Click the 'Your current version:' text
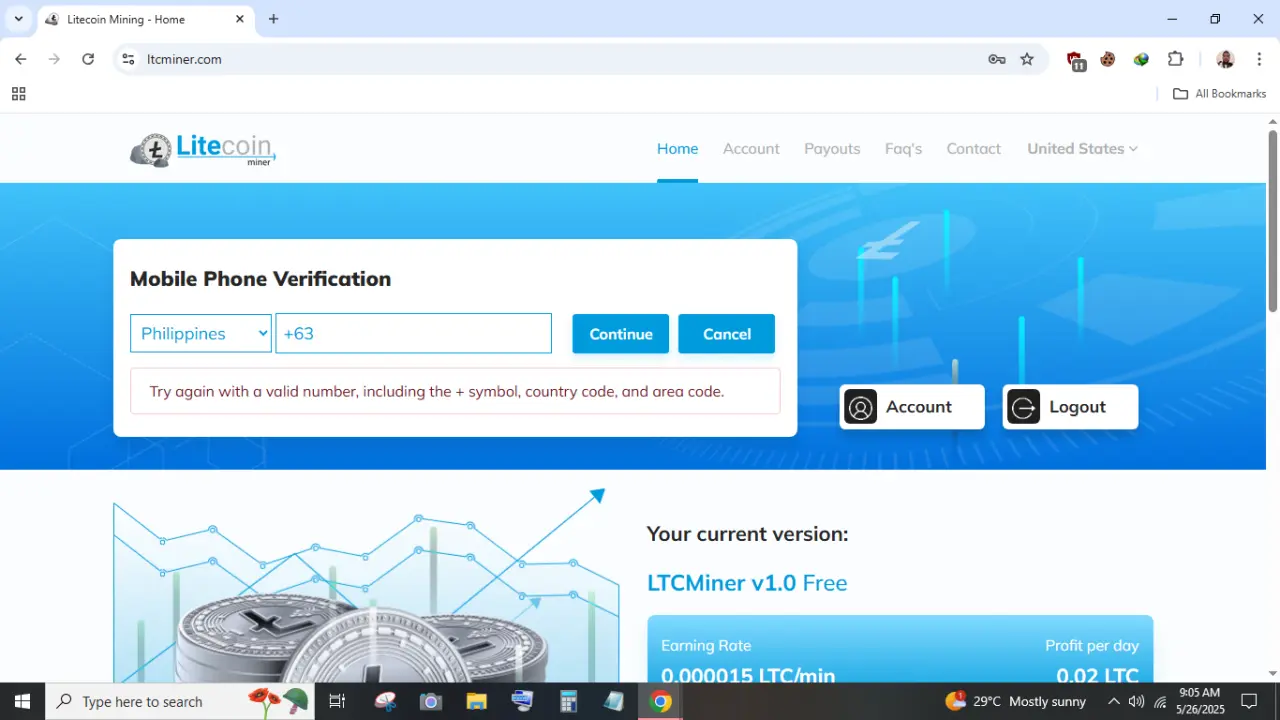The image size is (1280, 720). click(x=747, y=534)
